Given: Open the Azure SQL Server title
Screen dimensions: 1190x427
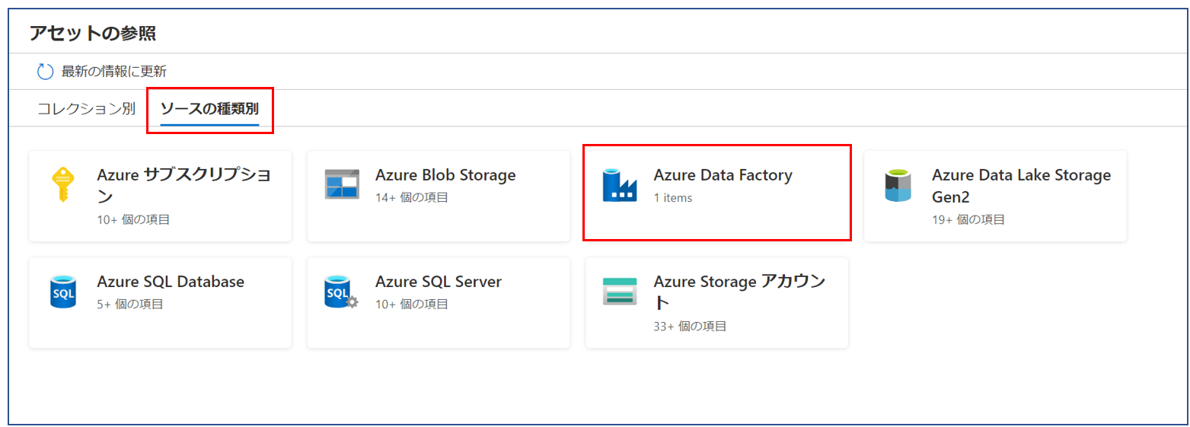Looking at the screenshot, I should (x=438, y=282).
